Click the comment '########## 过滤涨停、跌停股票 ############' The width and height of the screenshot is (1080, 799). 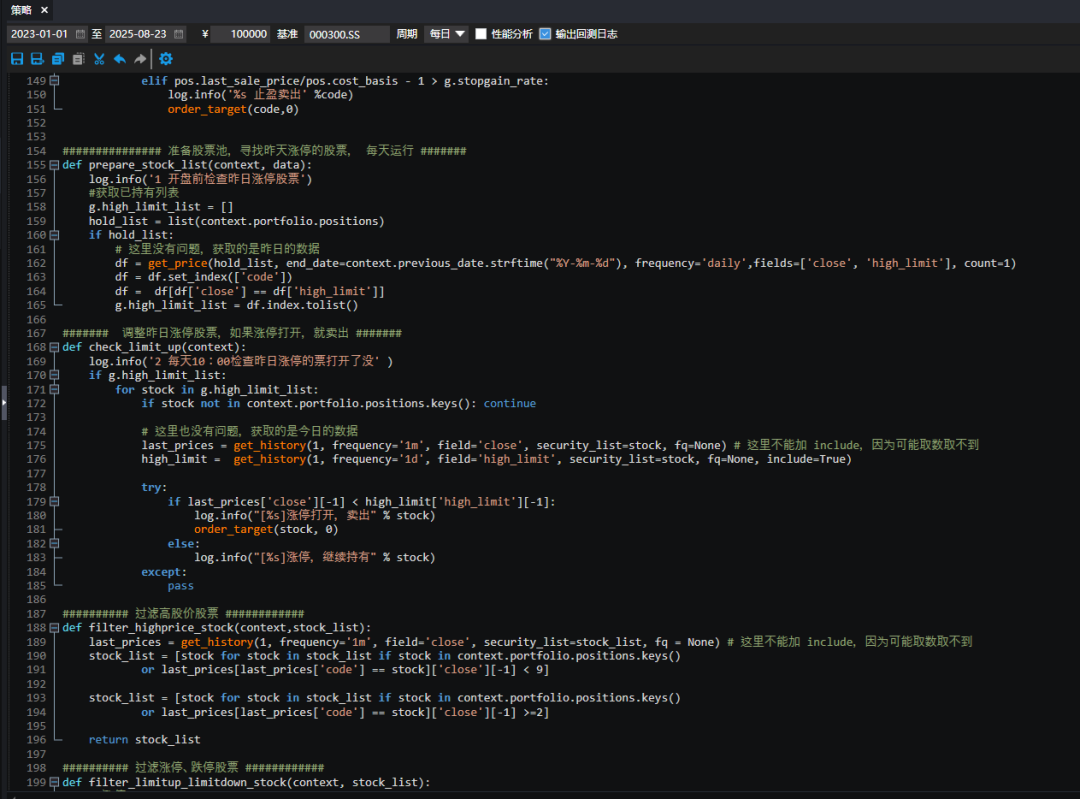click(x=193, y=767)
